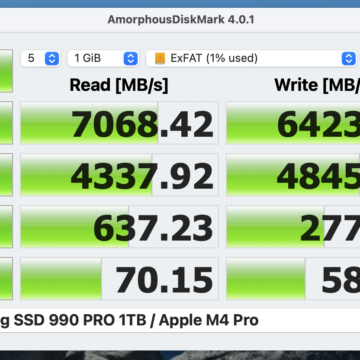Image resolution: width=360 pixels, height=360 pixels.
Task: Click the orange drive icon beside ExFAT
Action: 160,59
